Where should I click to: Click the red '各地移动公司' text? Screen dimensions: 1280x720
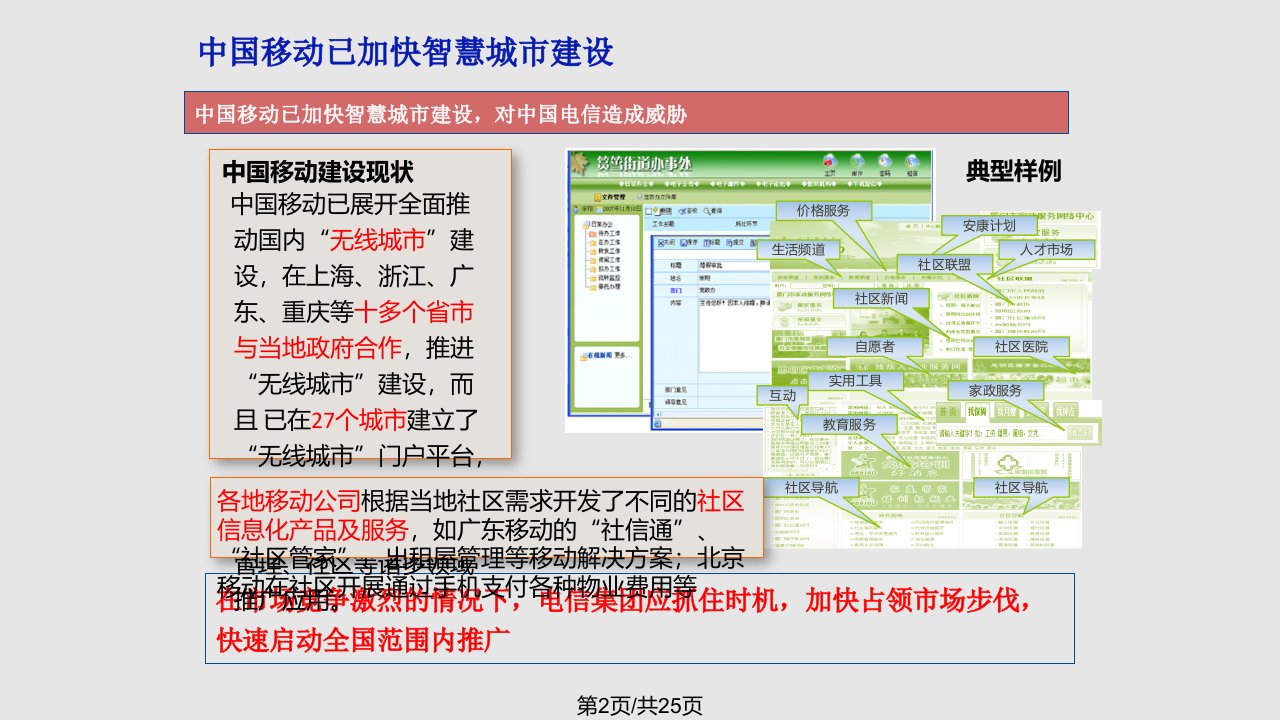pyautogui.click(x=289, y=499)
